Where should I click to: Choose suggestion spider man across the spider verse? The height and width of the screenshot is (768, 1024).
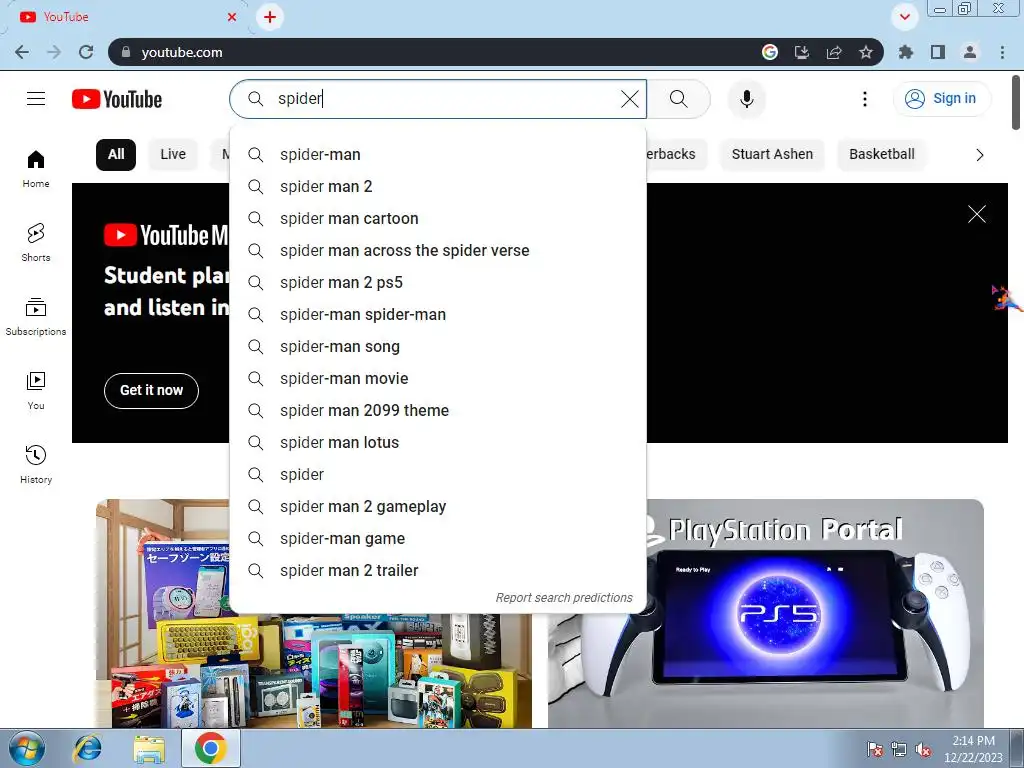pyautogui.click(x=438, y=251)
